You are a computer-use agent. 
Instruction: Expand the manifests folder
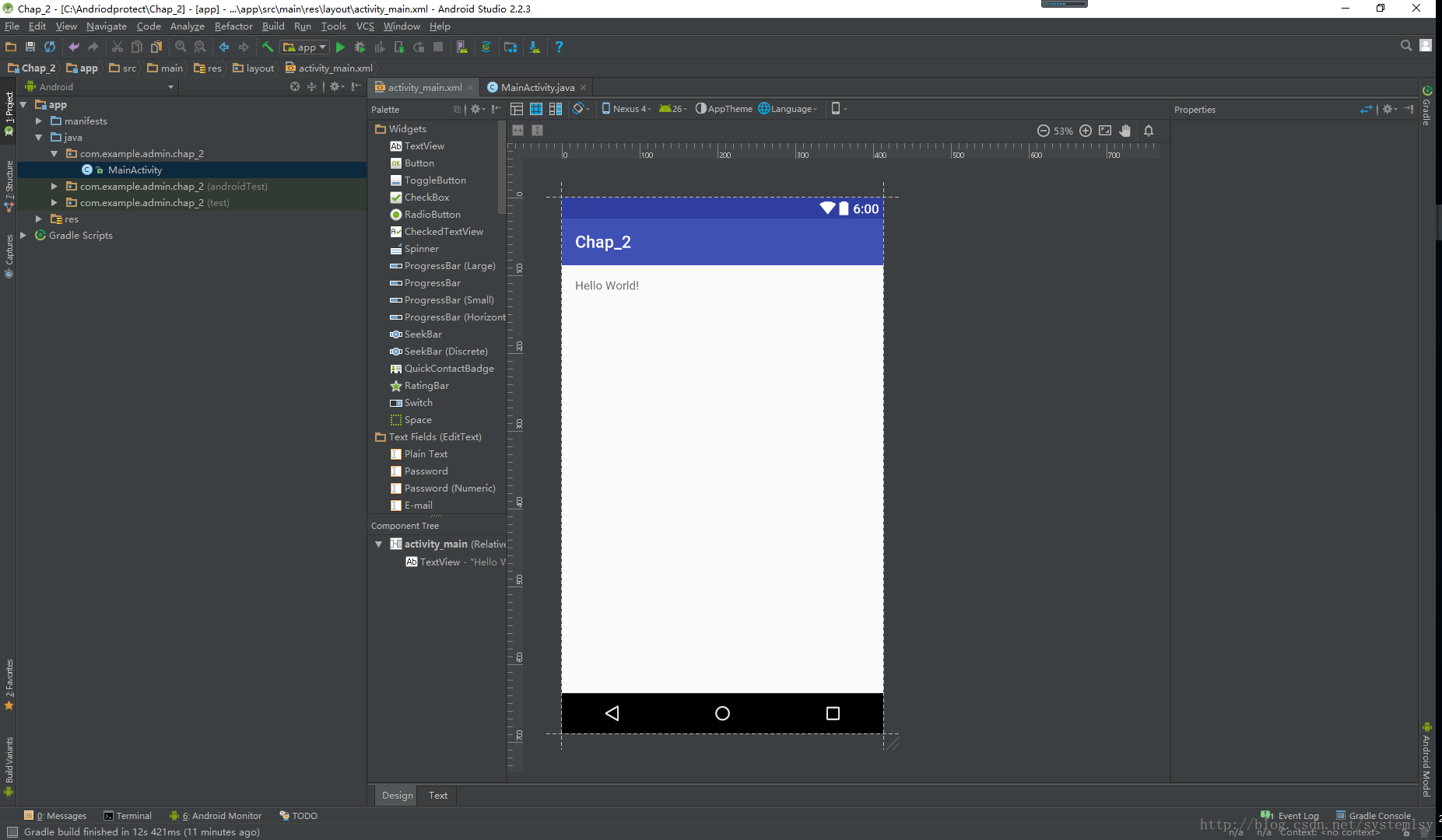39,121
